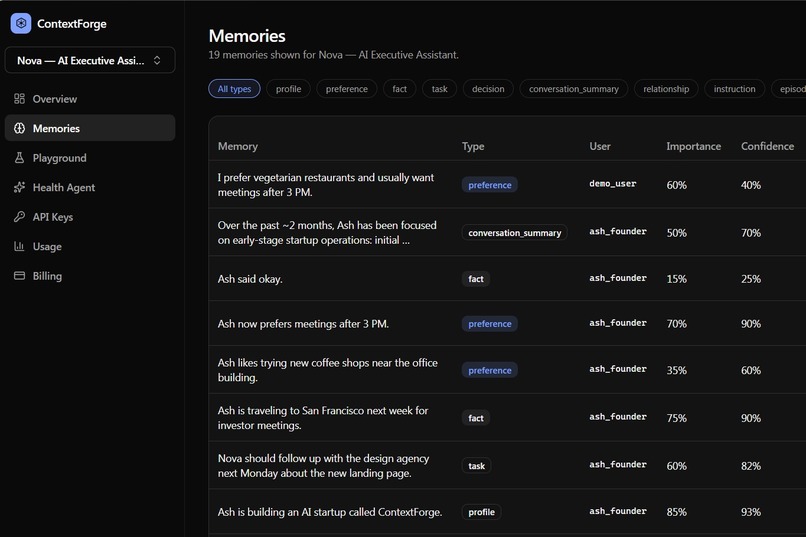The height and width of the screenshot is (537, 806).
Task: Open the Nova agent selector dropdown
Action: (90, 60)
